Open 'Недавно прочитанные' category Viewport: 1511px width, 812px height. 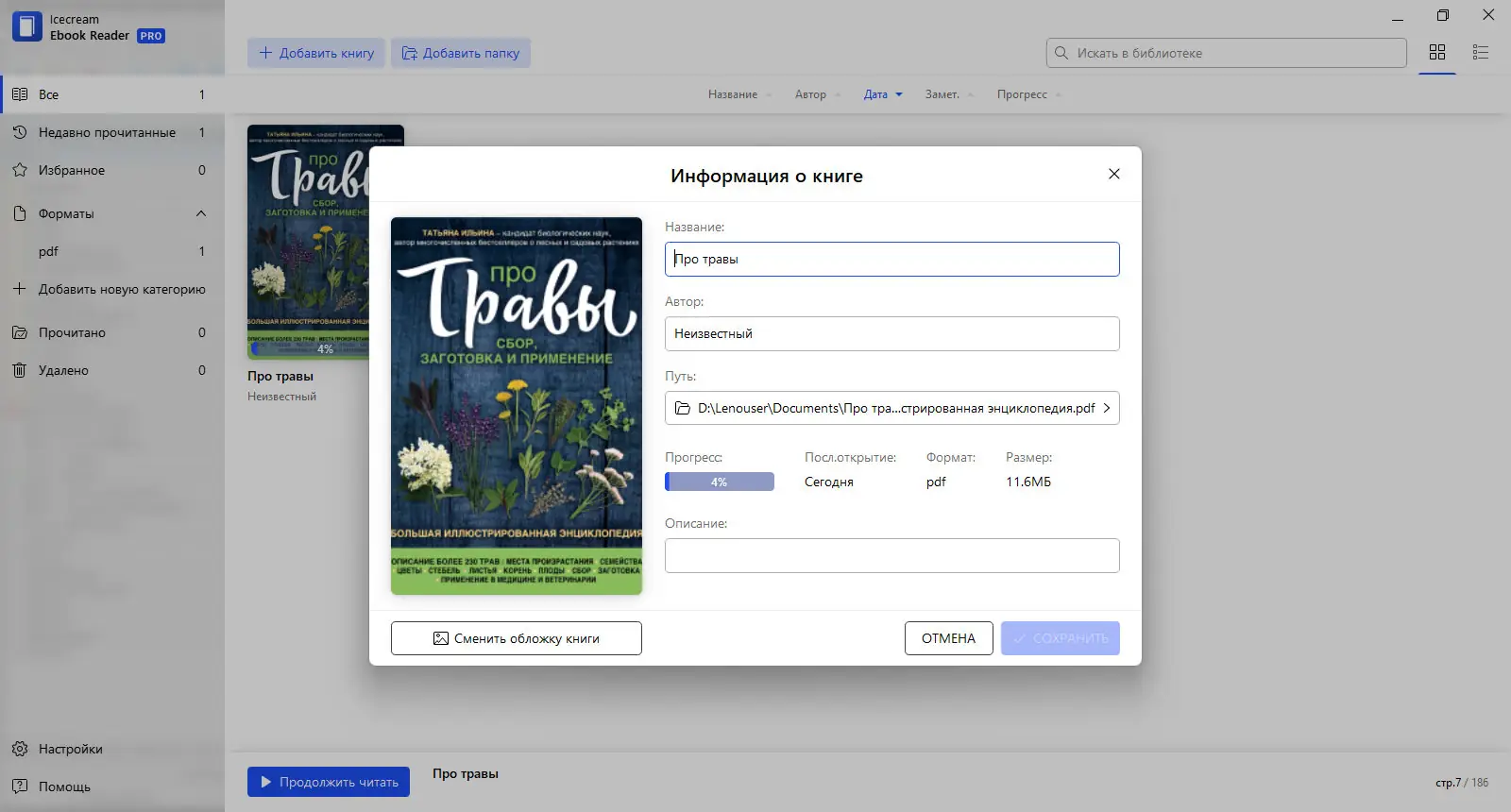tap(112, 132)
